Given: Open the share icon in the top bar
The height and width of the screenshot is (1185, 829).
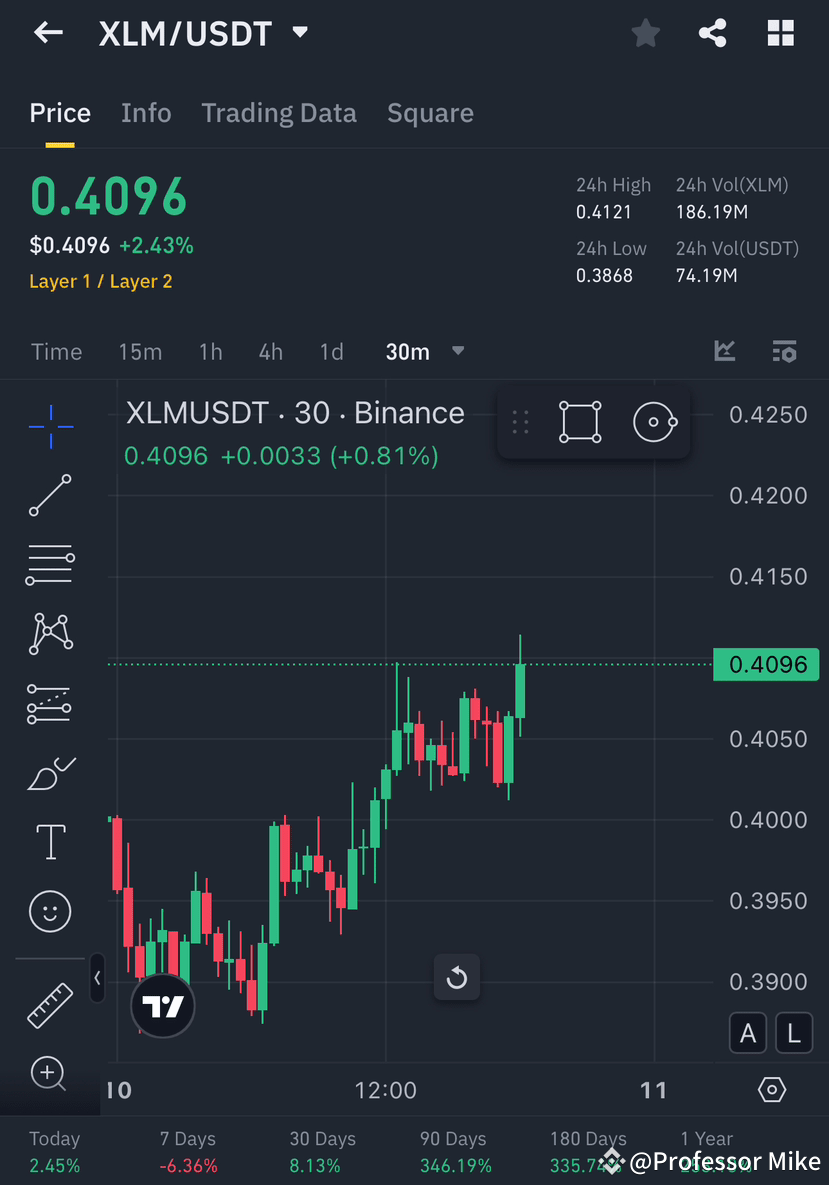Looking at the screenshot, I should click(x=712, y=32).
